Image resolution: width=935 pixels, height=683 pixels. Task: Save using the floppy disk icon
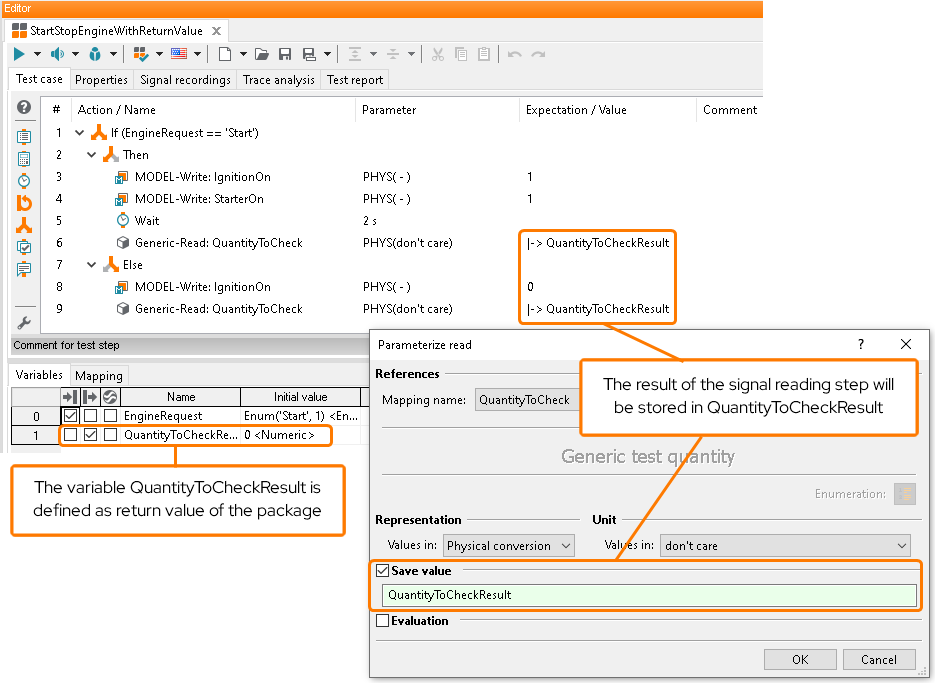pyautogui.click(x=285, y=54)
